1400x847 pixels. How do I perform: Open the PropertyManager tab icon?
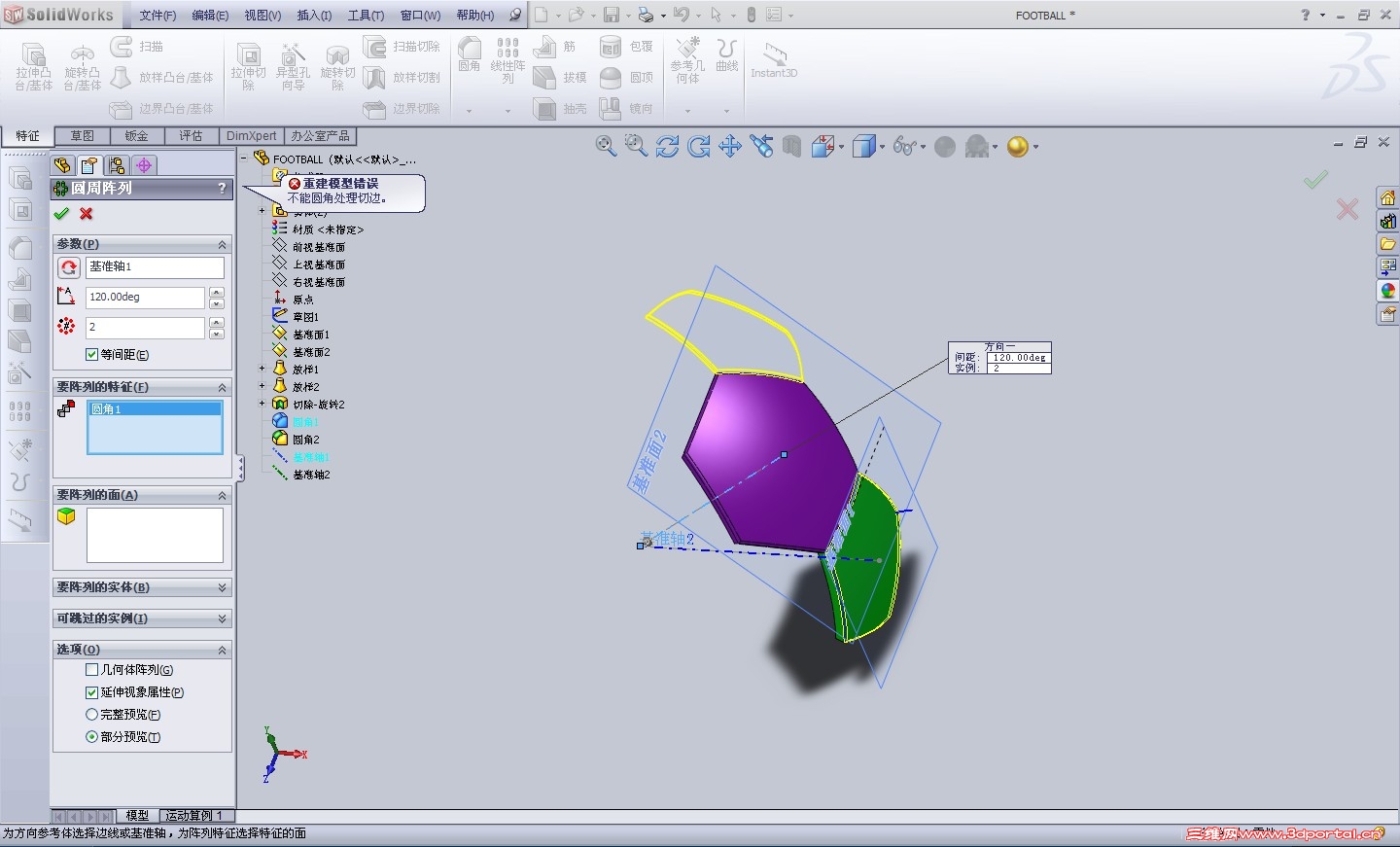[x=89, y=165]
